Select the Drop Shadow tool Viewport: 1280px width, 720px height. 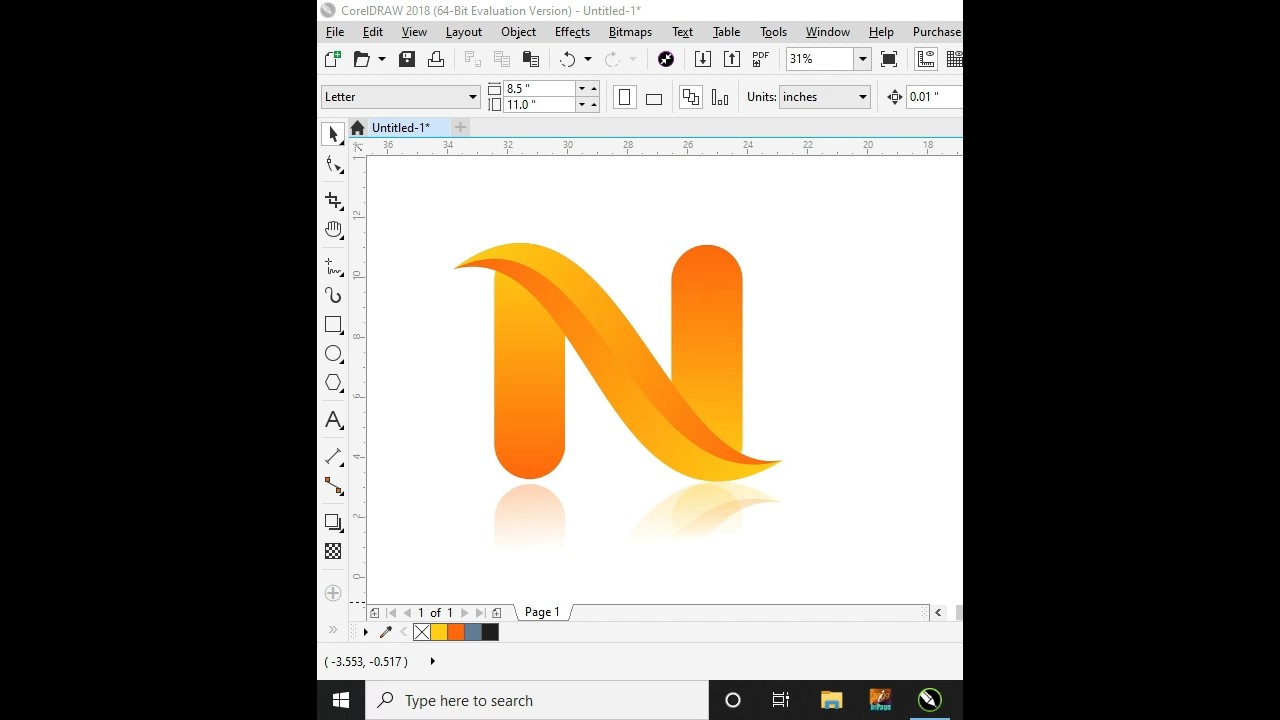pos(334,522)
